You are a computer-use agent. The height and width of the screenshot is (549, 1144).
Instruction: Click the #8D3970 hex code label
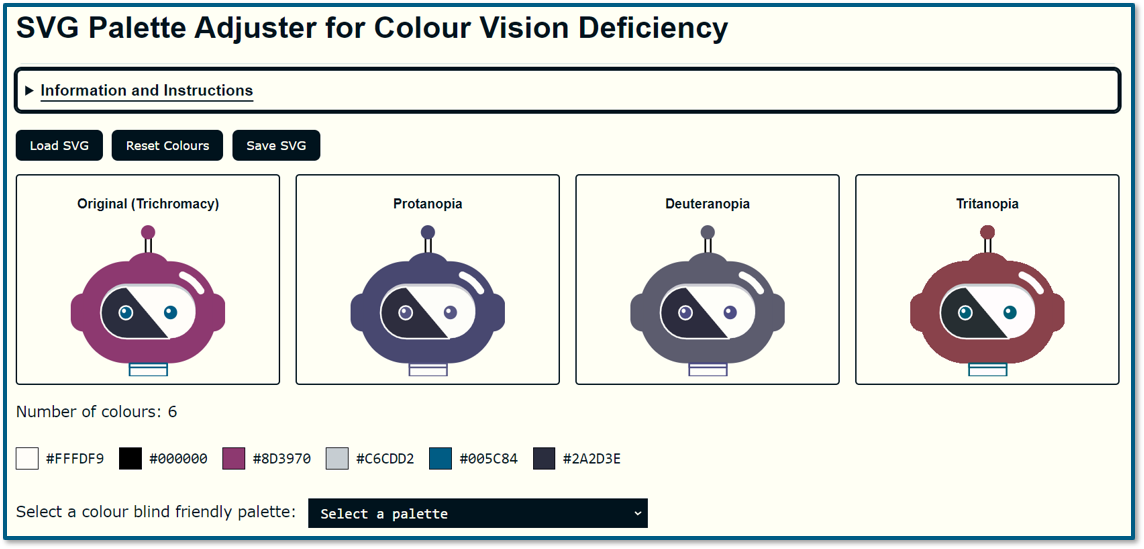[x=282, y=459]
